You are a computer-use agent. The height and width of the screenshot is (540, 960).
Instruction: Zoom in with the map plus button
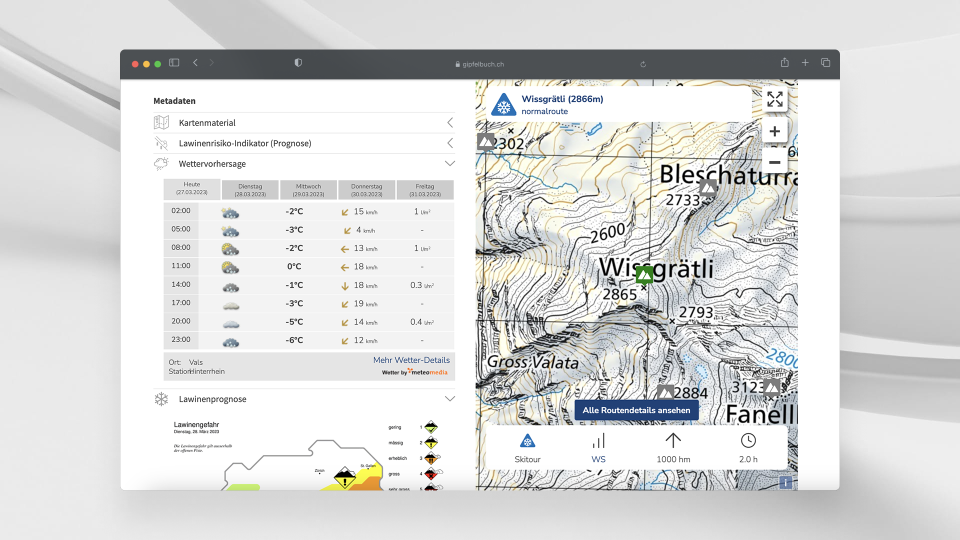[775, 131]
